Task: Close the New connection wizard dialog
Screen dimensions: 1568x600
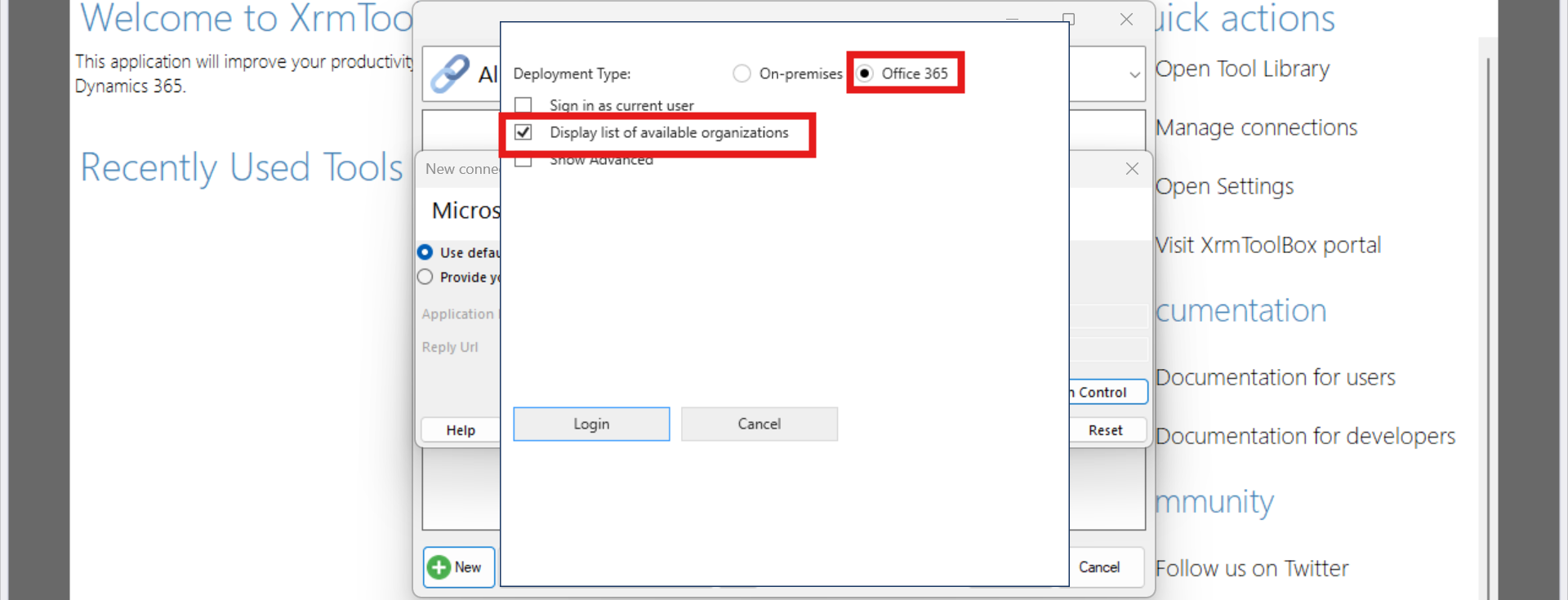Action: pos(1132,169)
